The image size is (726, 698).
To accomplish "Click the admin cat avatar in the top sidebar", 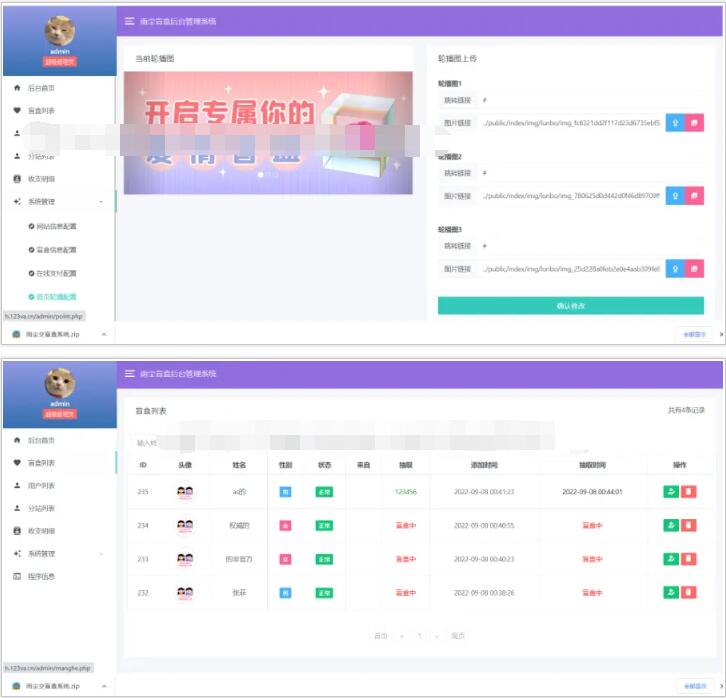I will [60, 31].
